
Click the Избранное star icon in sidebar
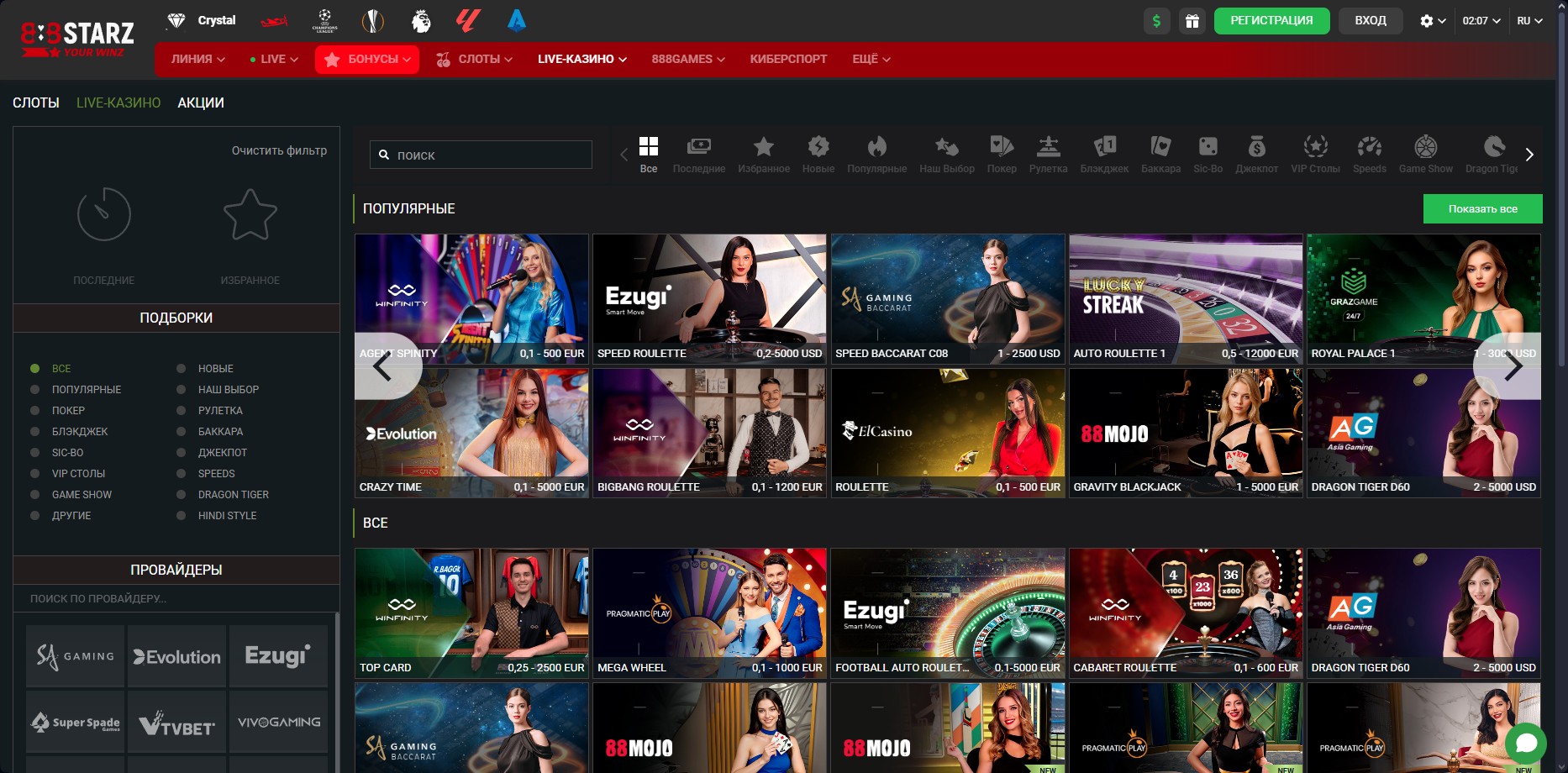[250, 214]
